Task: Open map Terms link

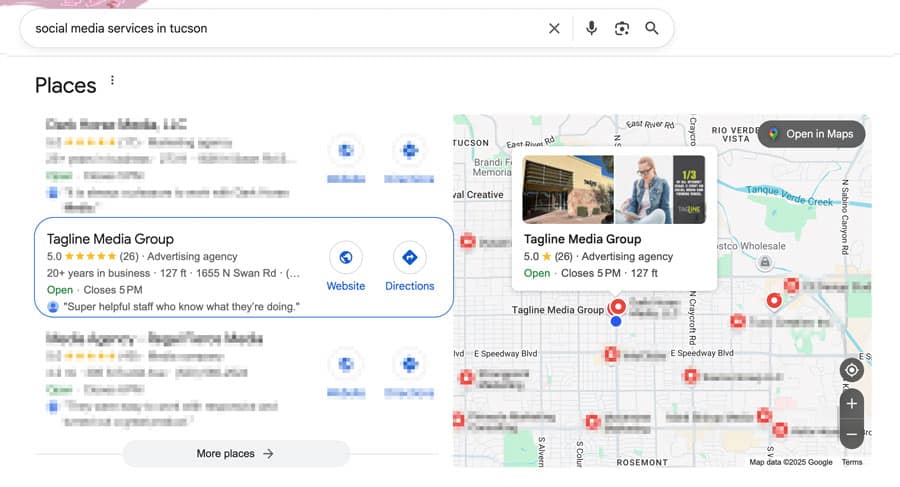Action: coord(852,462)
